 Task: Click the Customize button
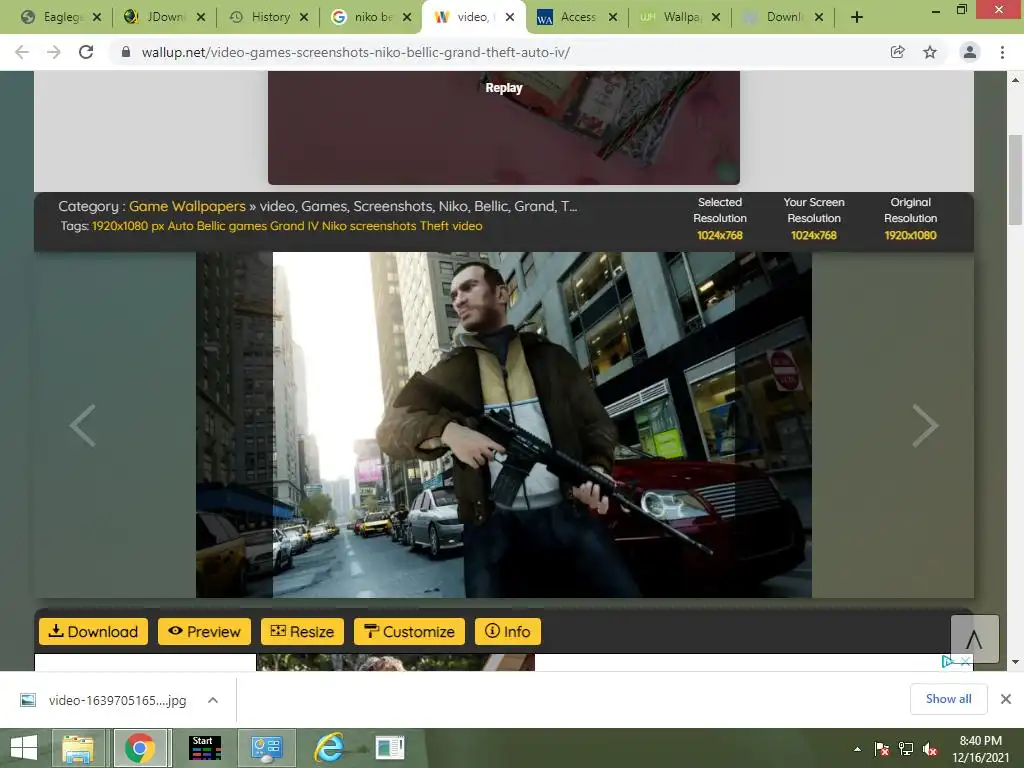pos(409,632)
